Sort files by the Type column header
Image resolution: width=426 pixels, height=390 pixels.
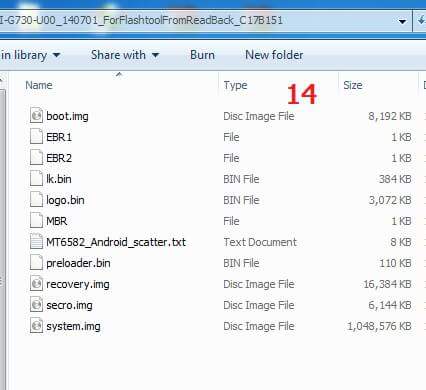point(235,85)
